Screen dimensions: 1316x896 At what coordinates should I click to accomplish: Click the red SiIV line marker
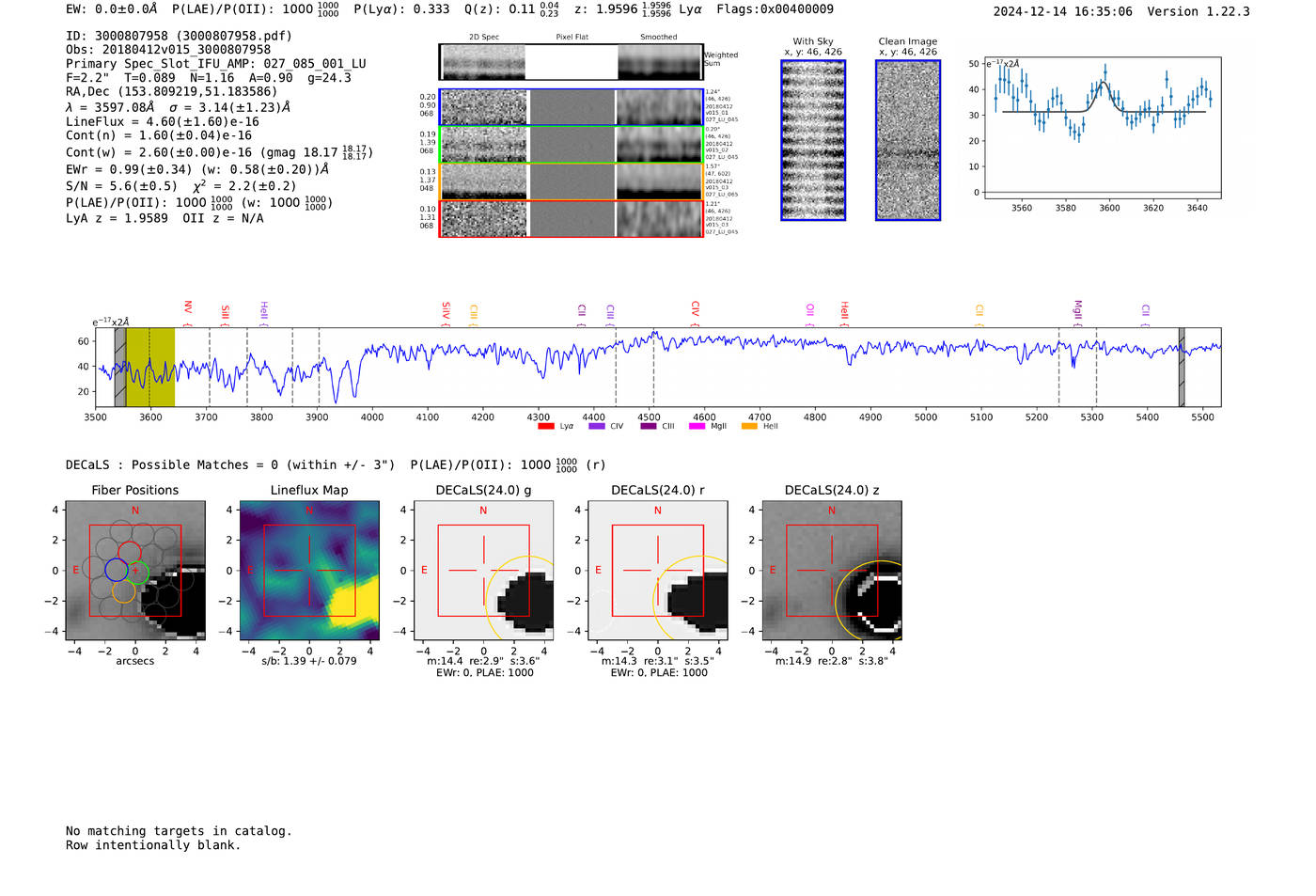446,314
